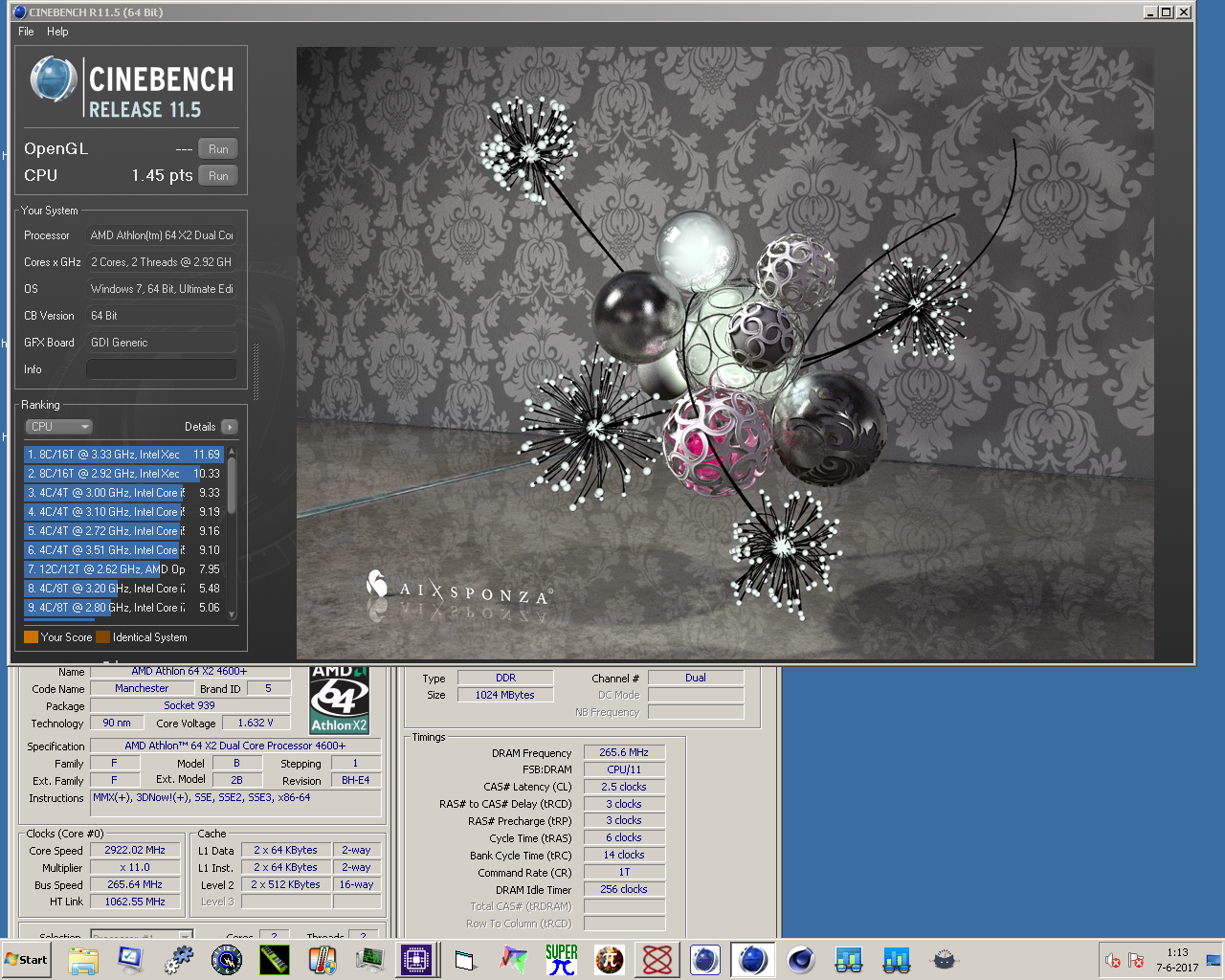The image size is (1225, 980).
Task: Click the Code Name value Manchester in CPU-Z
Action: coord(142,689)
